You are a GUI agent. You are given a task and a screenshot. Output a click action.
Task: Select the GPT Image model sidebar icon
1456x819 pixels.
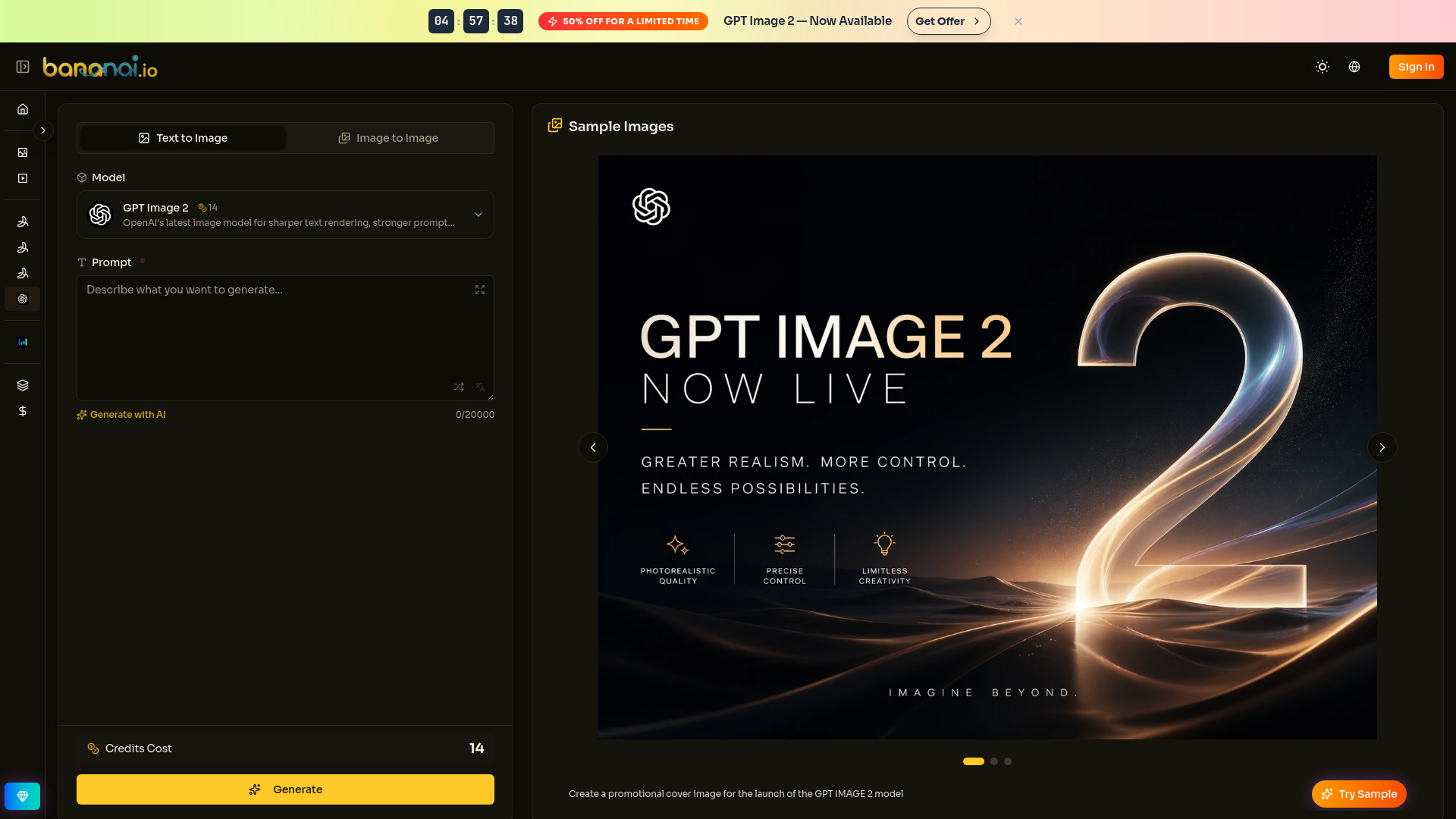pyautogui.click(x=23, y=299)
